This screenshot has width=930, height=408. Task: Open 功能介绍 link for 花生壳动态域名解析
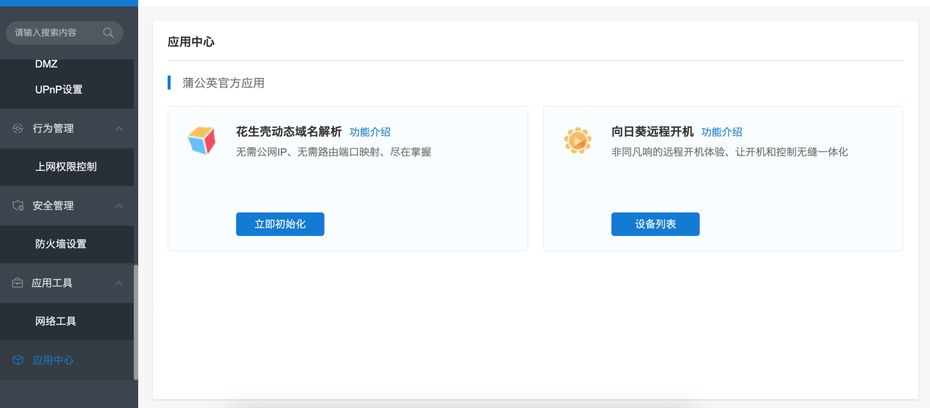point(370,132)
